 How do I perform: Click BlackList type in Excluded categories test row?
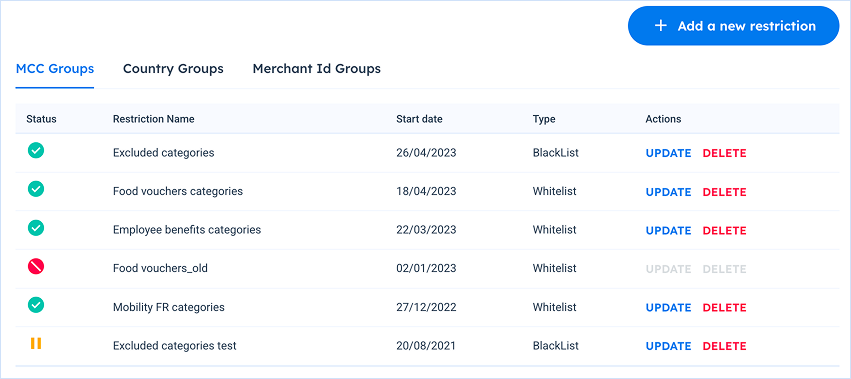tap(555, 345)
